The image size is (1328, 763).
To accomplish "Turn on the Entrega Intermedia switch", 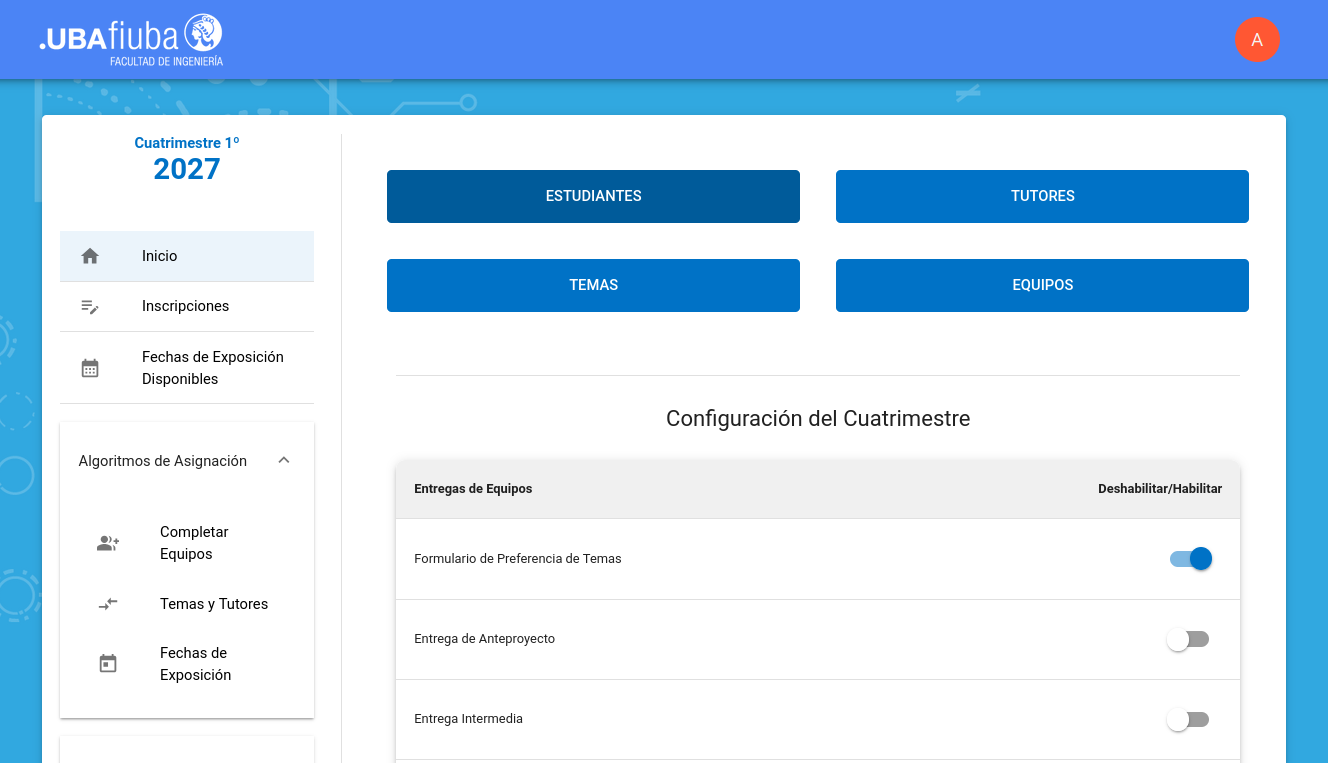I will [x=1188, y=719].
